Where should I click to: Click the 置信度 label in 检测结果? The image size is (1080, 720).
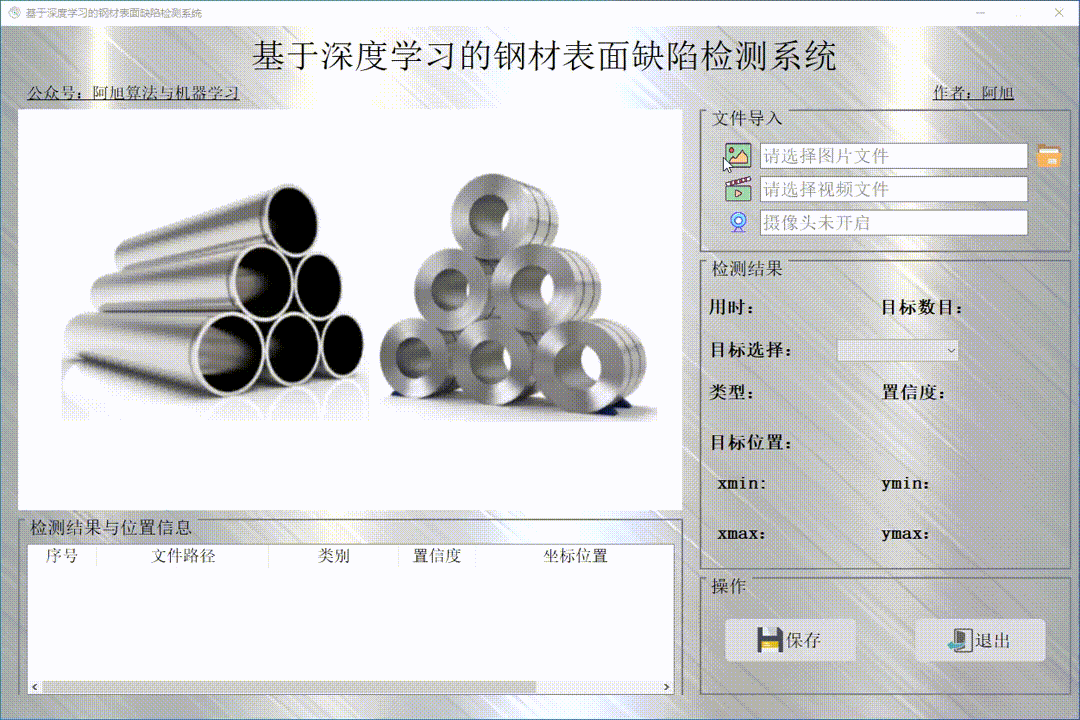pyautogui.click(x=913, y=392)
